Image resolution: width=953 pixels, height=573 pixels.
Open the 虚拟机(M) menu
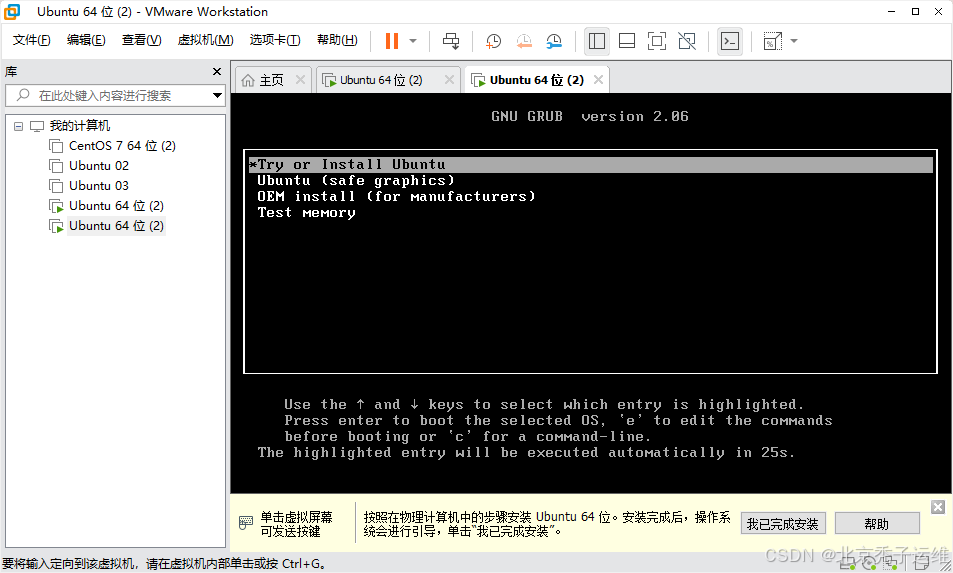coord(205,40)
